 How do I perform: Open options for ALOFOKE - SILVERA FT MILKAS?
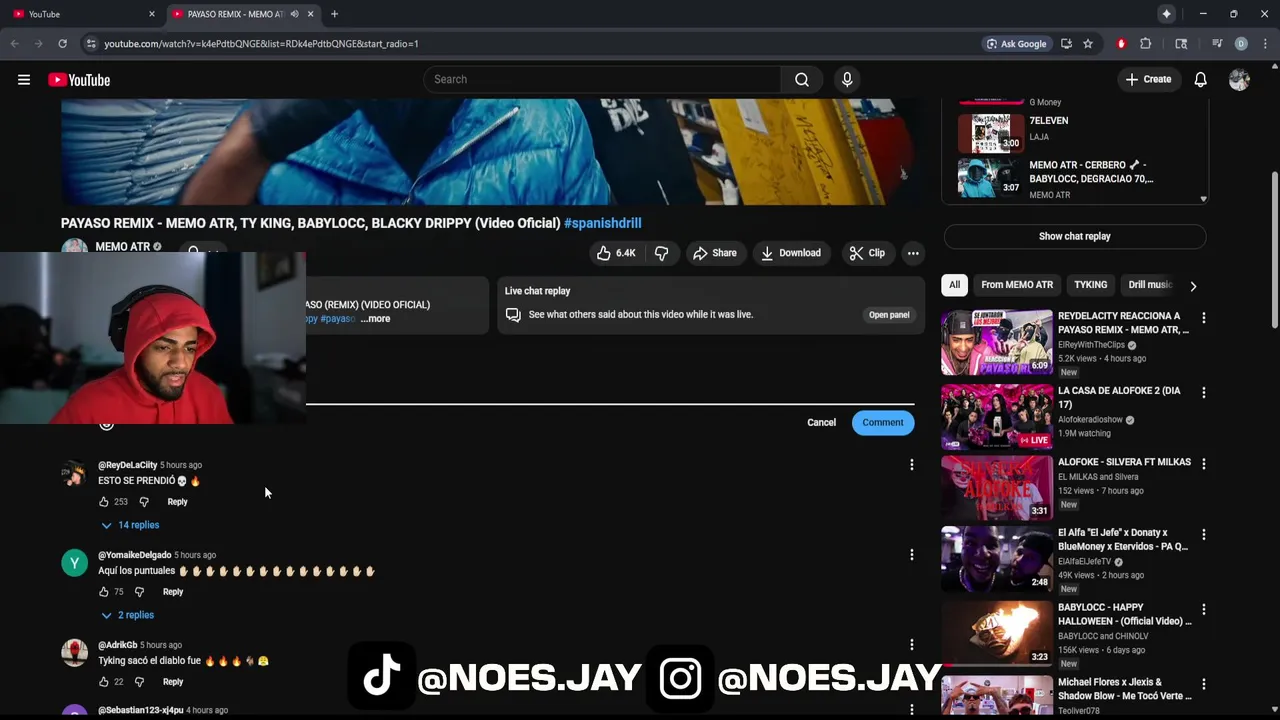click(x=1203, y=464)
